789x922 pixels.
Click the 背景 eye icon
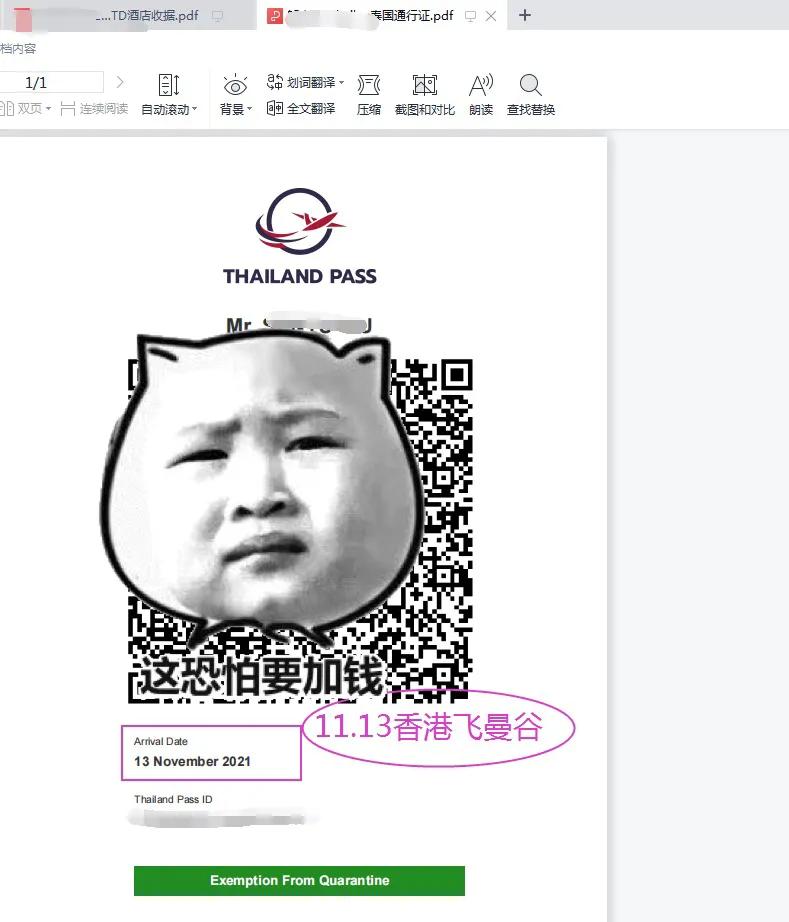[235, 85]
